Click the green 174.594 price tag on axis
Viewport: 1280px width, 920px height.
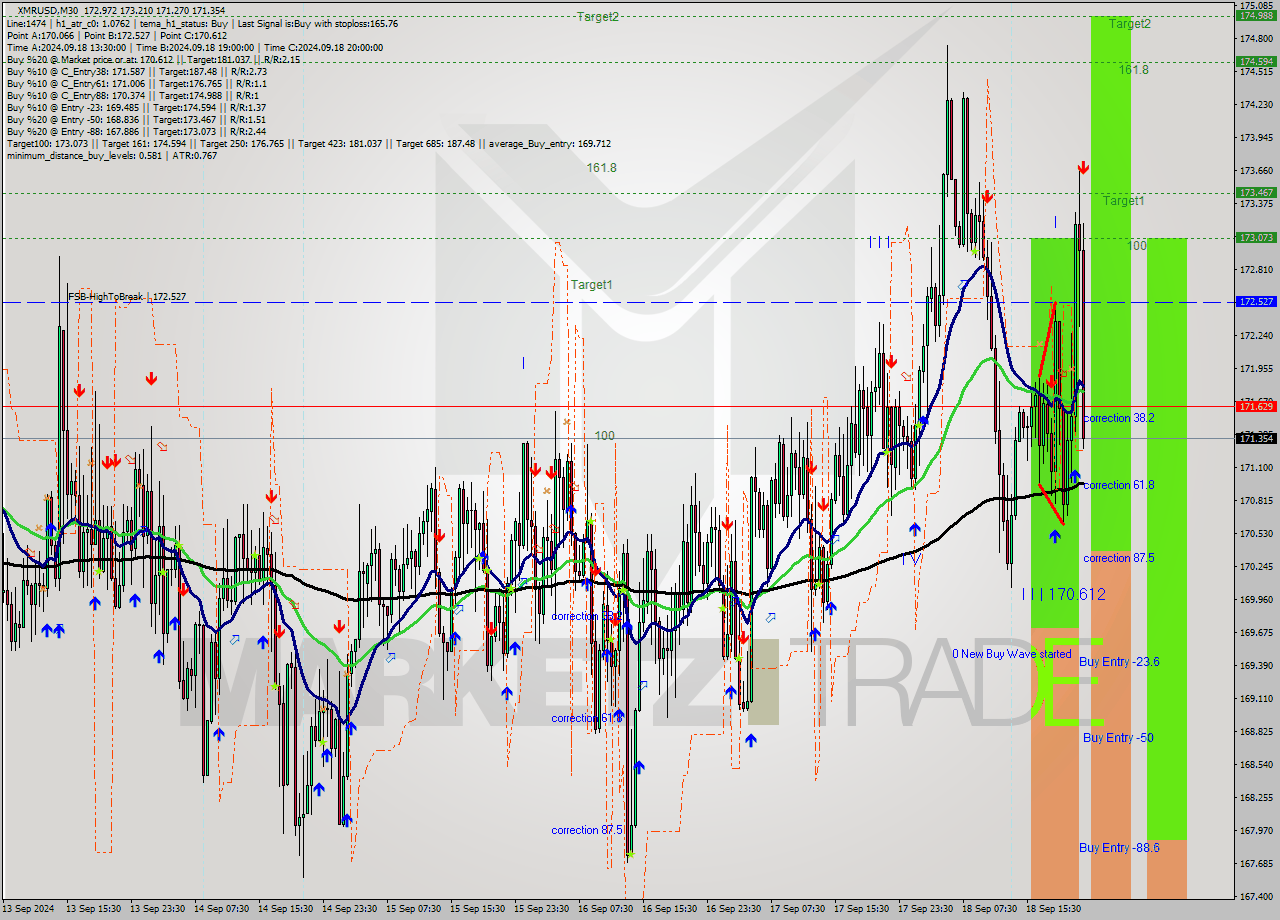pos(1257,61)
